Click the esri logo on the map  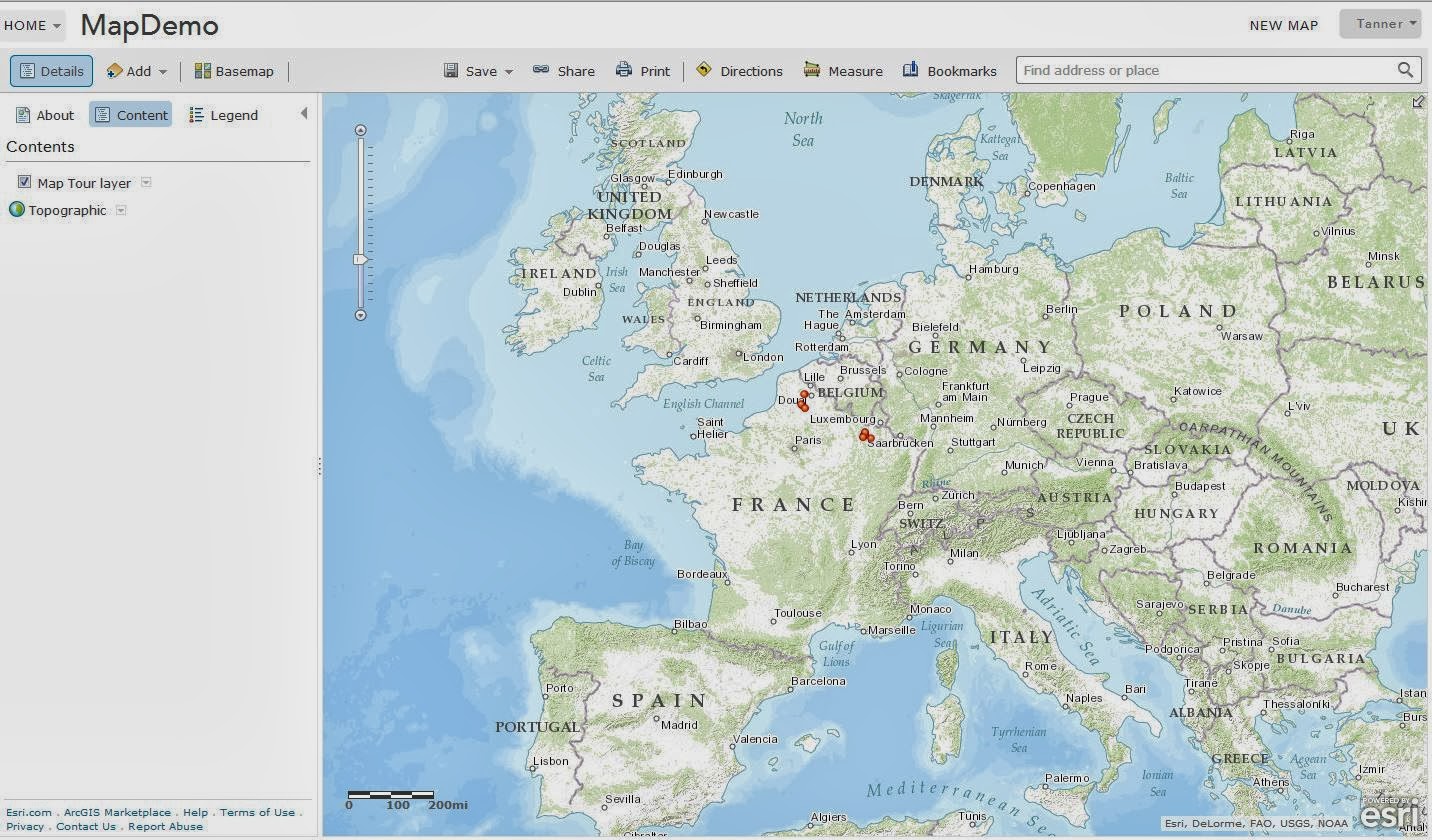(1390, 815)
